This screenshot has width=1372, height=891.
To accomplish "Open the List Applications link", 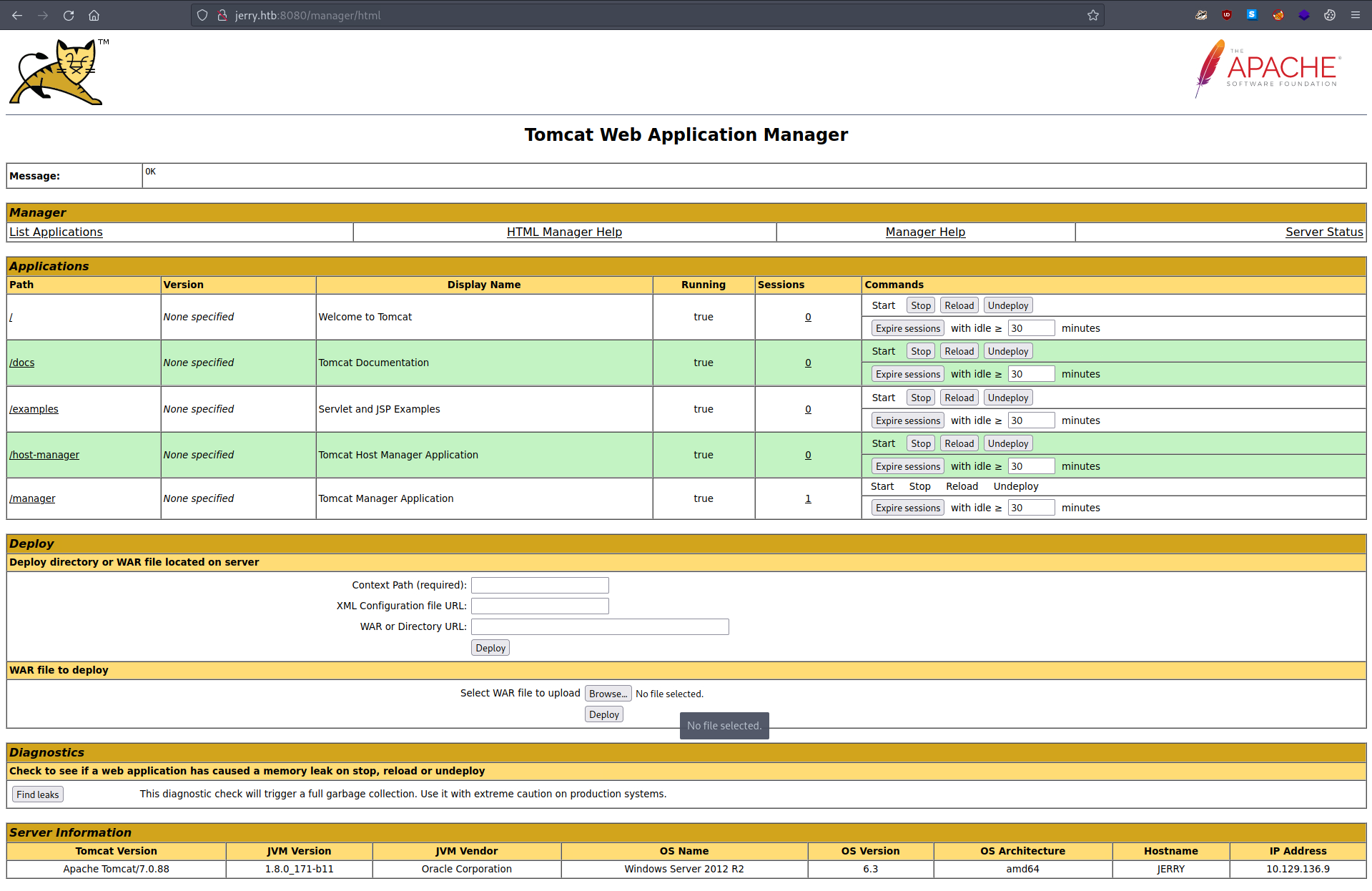I will [x=56, y=232].
